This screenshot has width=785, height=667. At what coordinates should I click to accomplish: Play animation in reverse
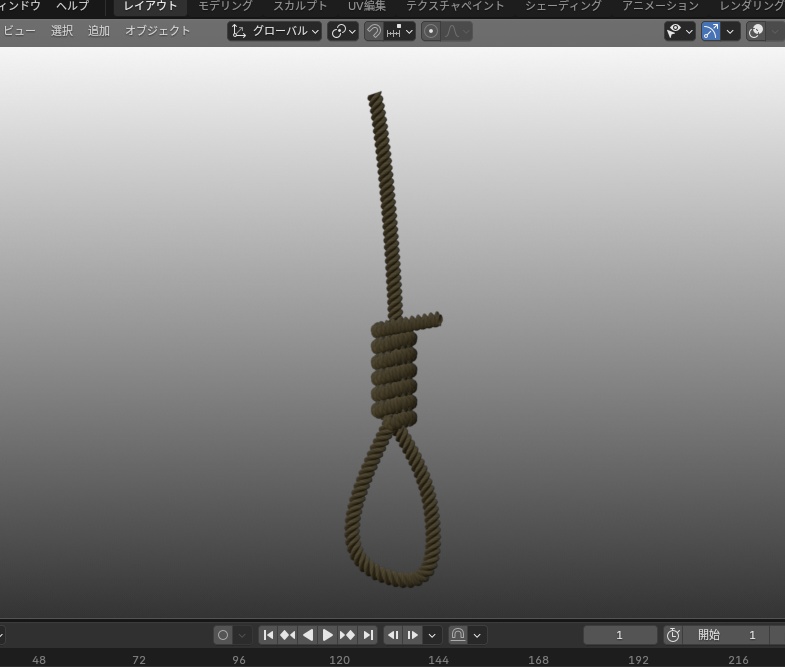[308, 635]
